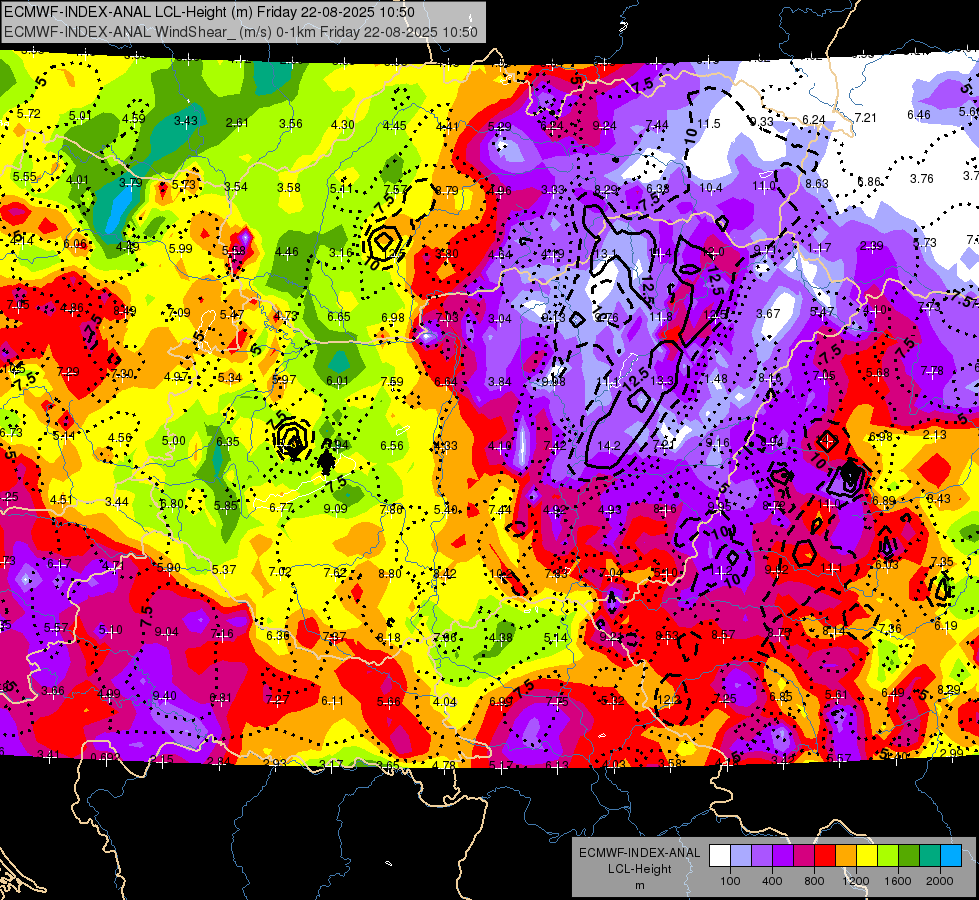Viewport: 979px width, 900px height.
Task: Click the wind shear value 3.43
Action: [x=186, y=121]
